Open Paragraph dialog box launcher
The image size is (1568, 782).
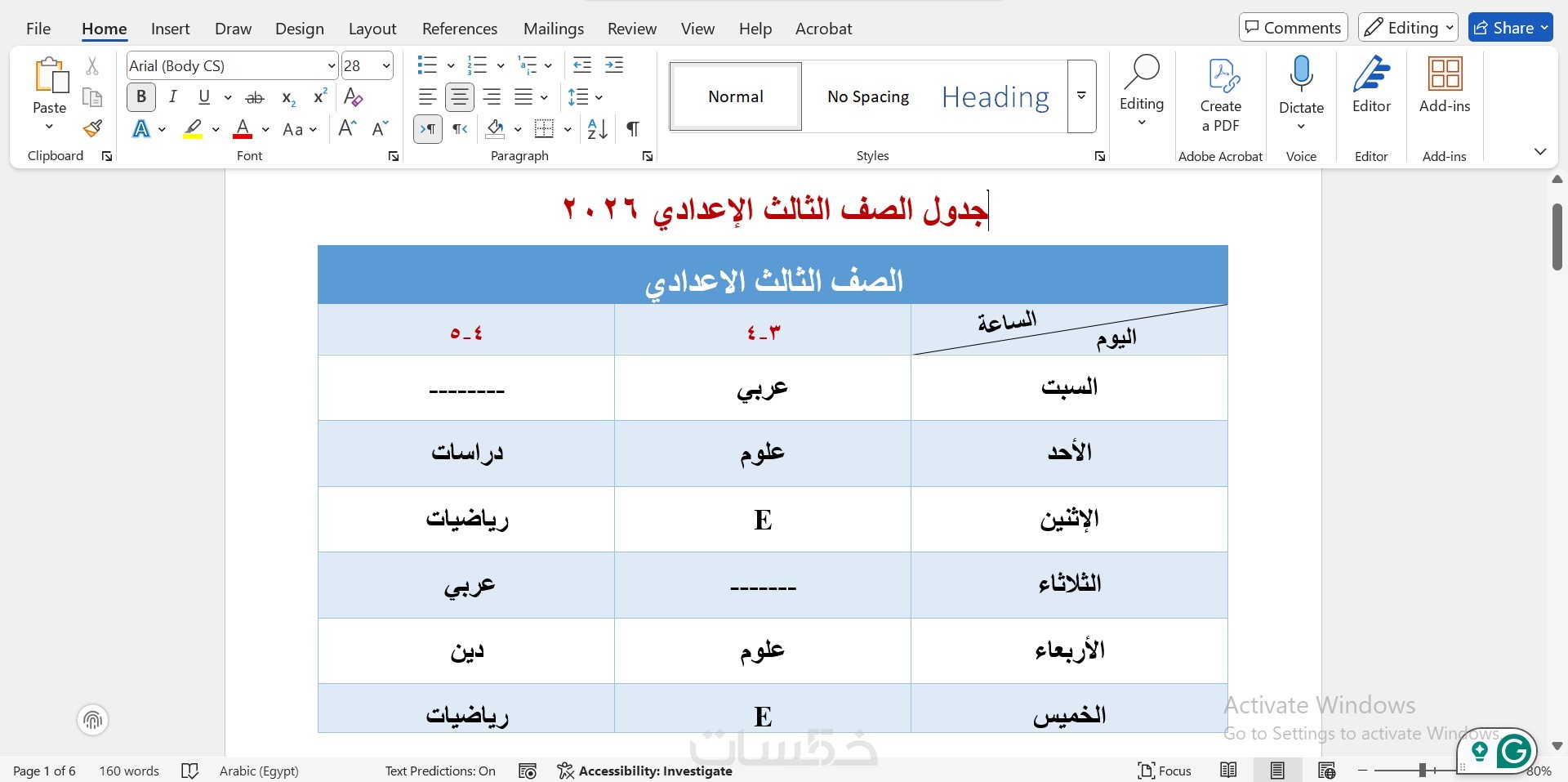[x=648, y=156]
